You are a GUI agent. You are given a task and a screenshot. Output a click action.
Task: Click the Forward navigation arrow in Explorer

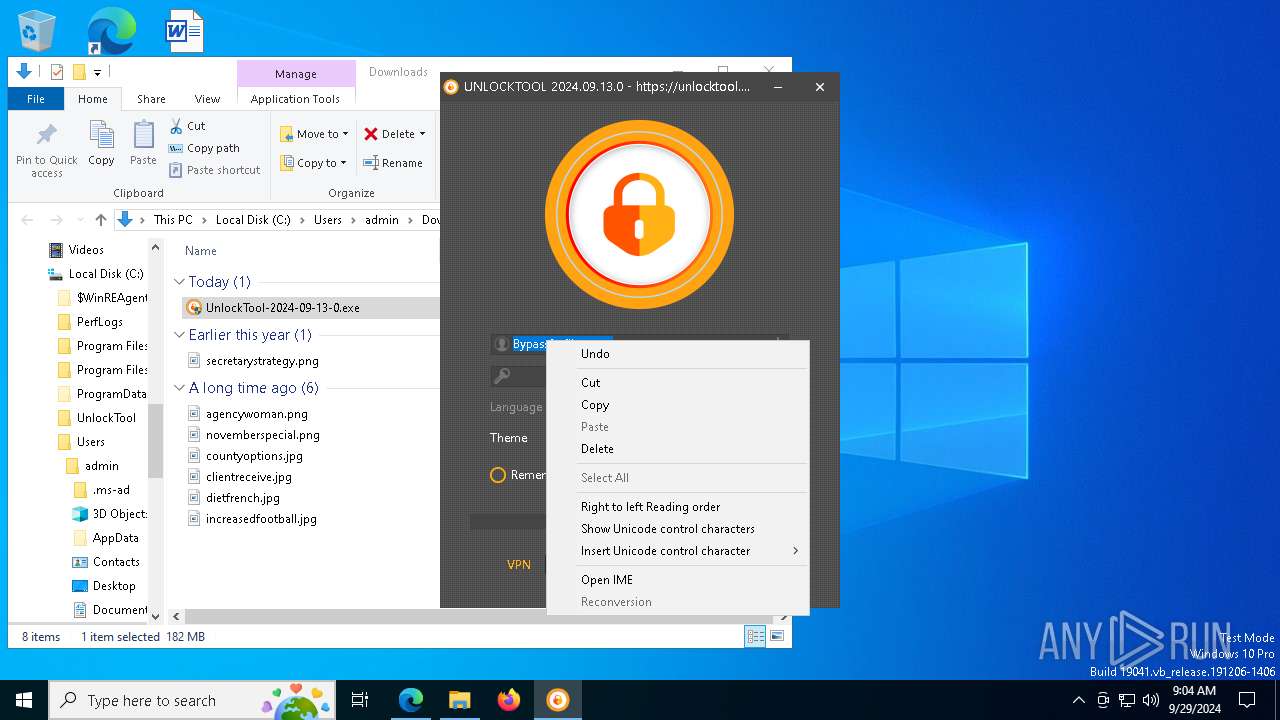pyautogui.click(x=57, y=220)
